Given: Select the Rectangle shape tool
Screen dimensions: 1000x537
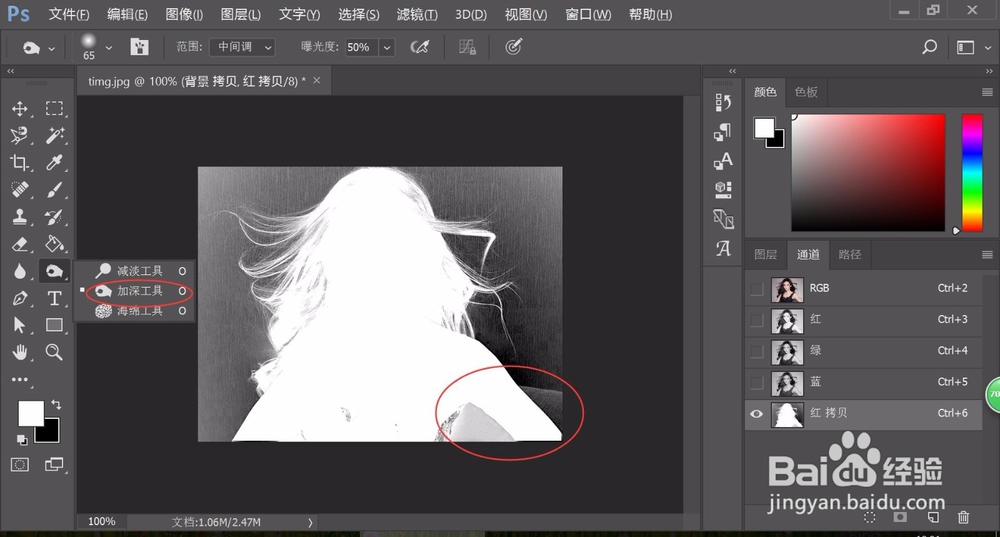Looking at the screenshot, I should tap(54, 325).
